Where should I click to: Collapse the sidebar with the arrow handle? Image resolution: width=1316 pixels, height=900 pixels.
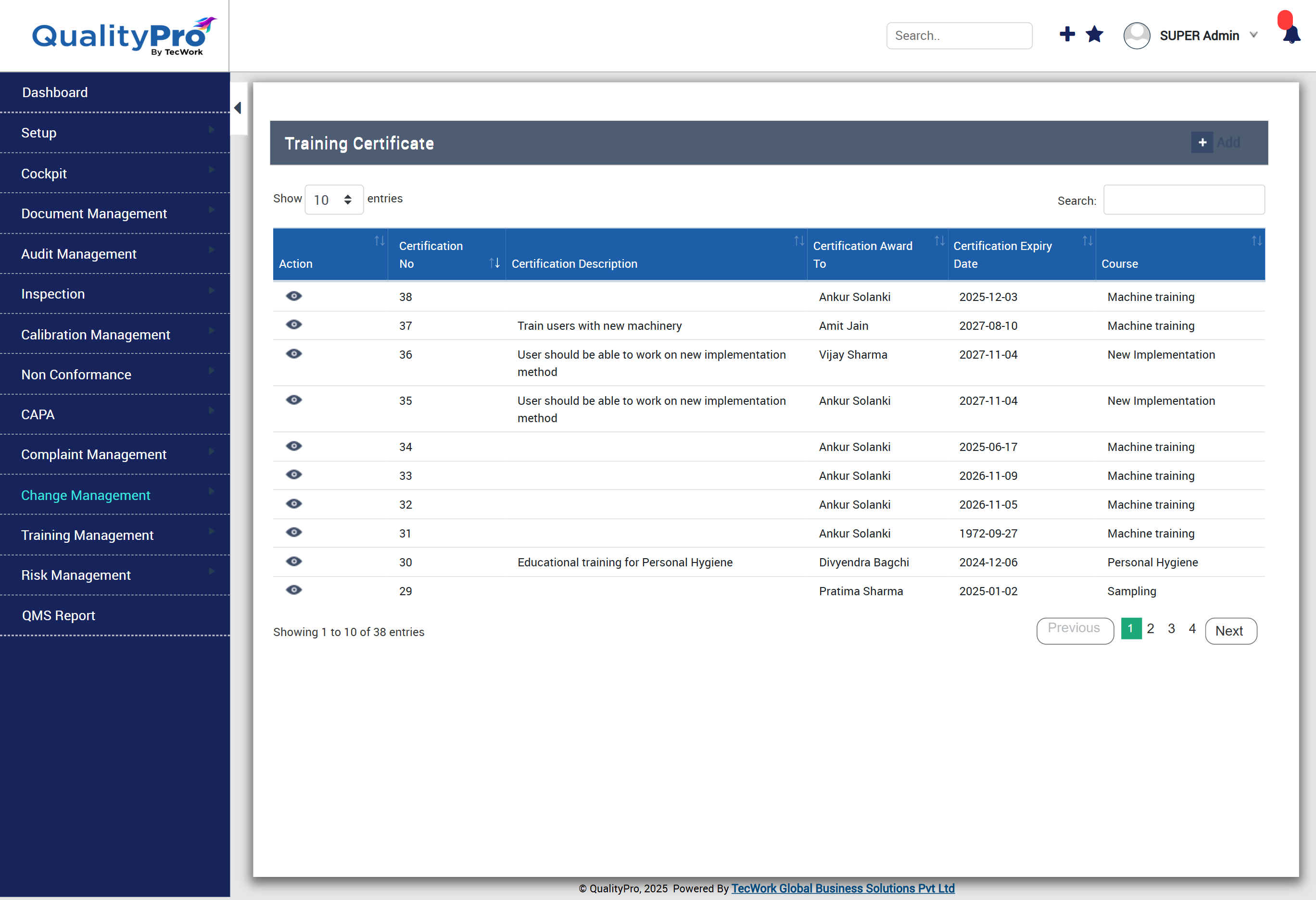[x=238, y=108]
